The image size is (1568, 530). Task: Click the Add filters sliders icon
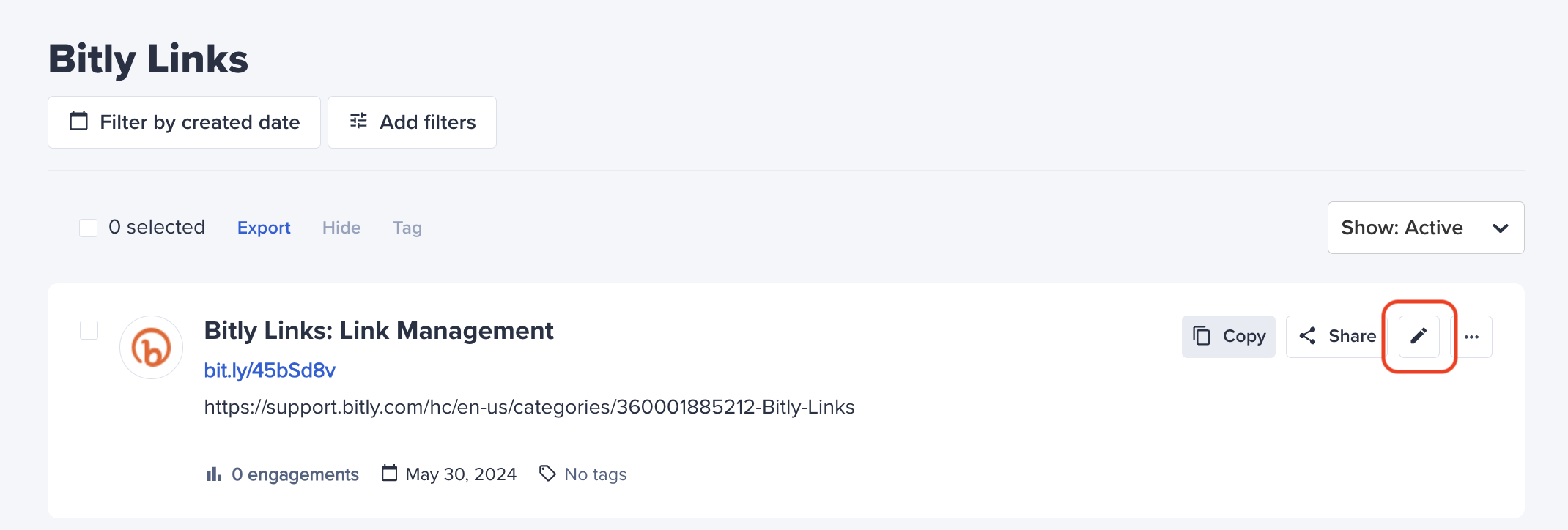358,122
